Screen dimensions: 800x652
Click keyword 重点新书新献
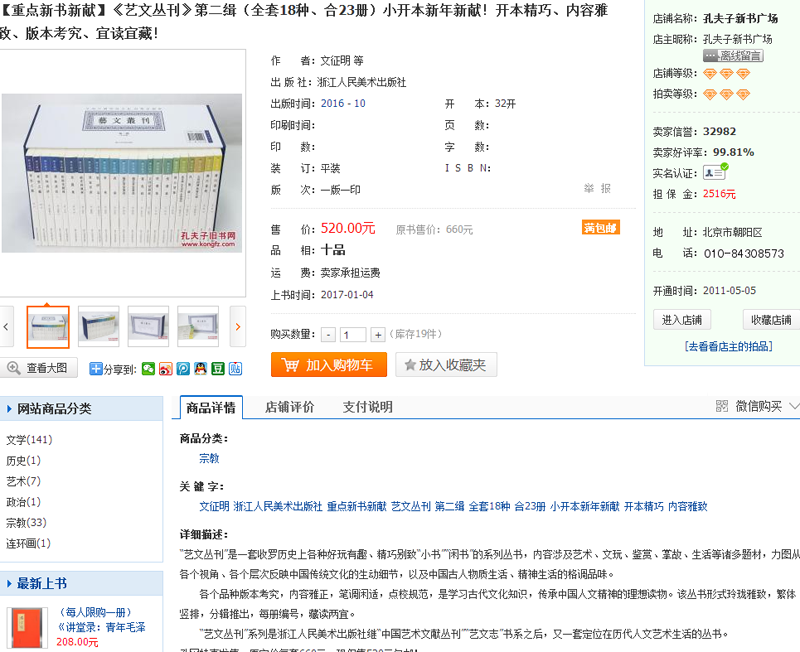point(357,506)
